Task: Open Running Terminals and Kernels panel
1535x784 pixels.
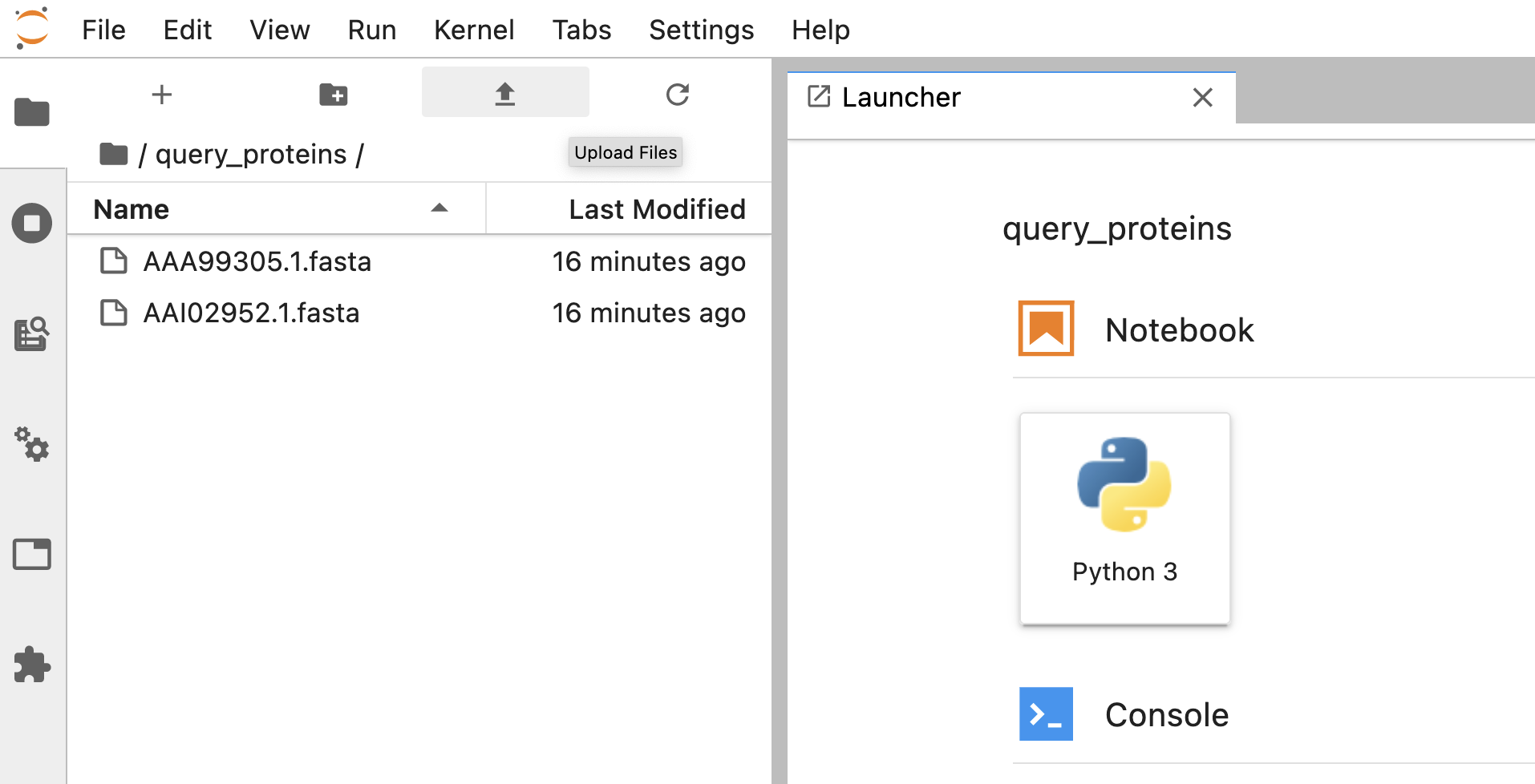Action: click(x=32, y=223)
